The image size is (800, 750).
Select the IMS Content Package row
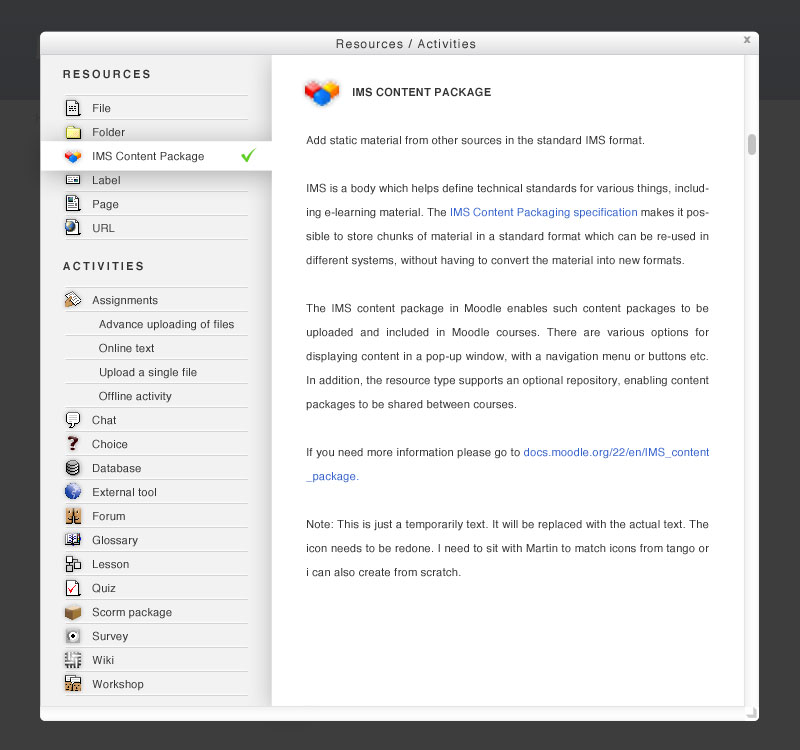click(156, 156)
